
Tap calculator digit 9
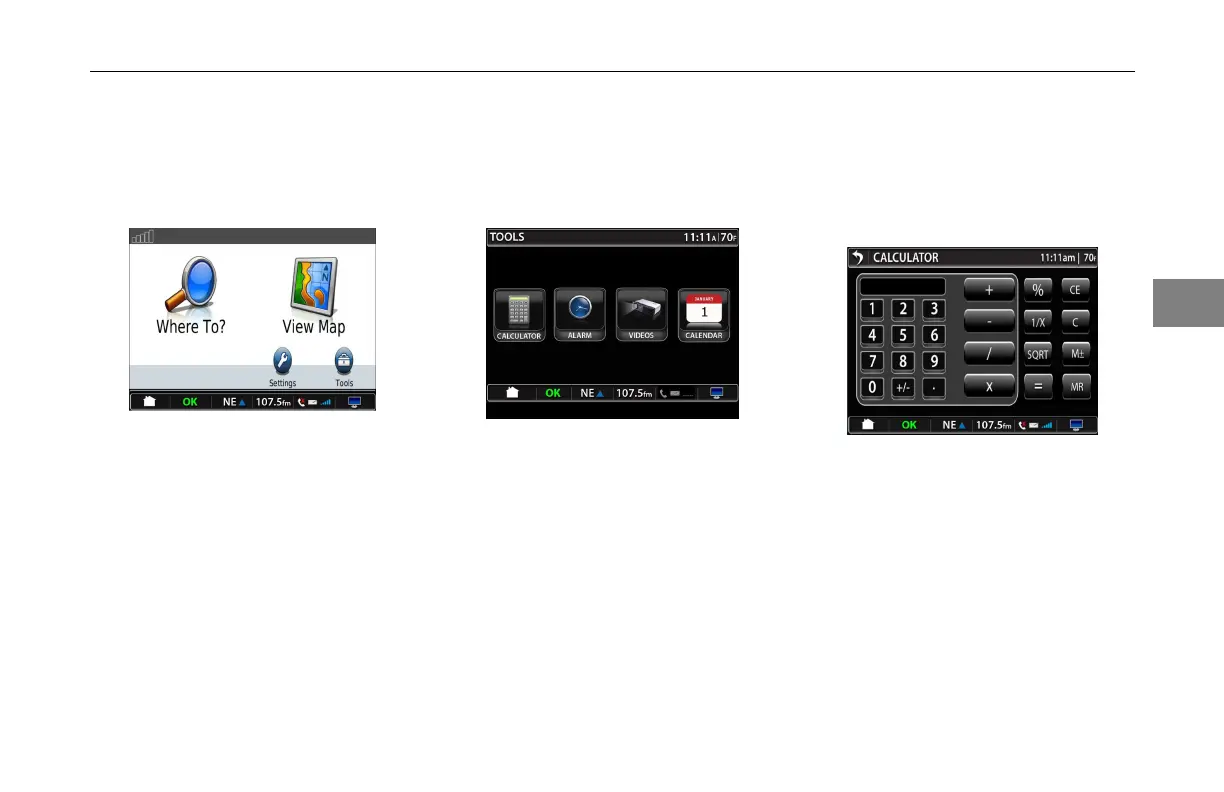934,361
